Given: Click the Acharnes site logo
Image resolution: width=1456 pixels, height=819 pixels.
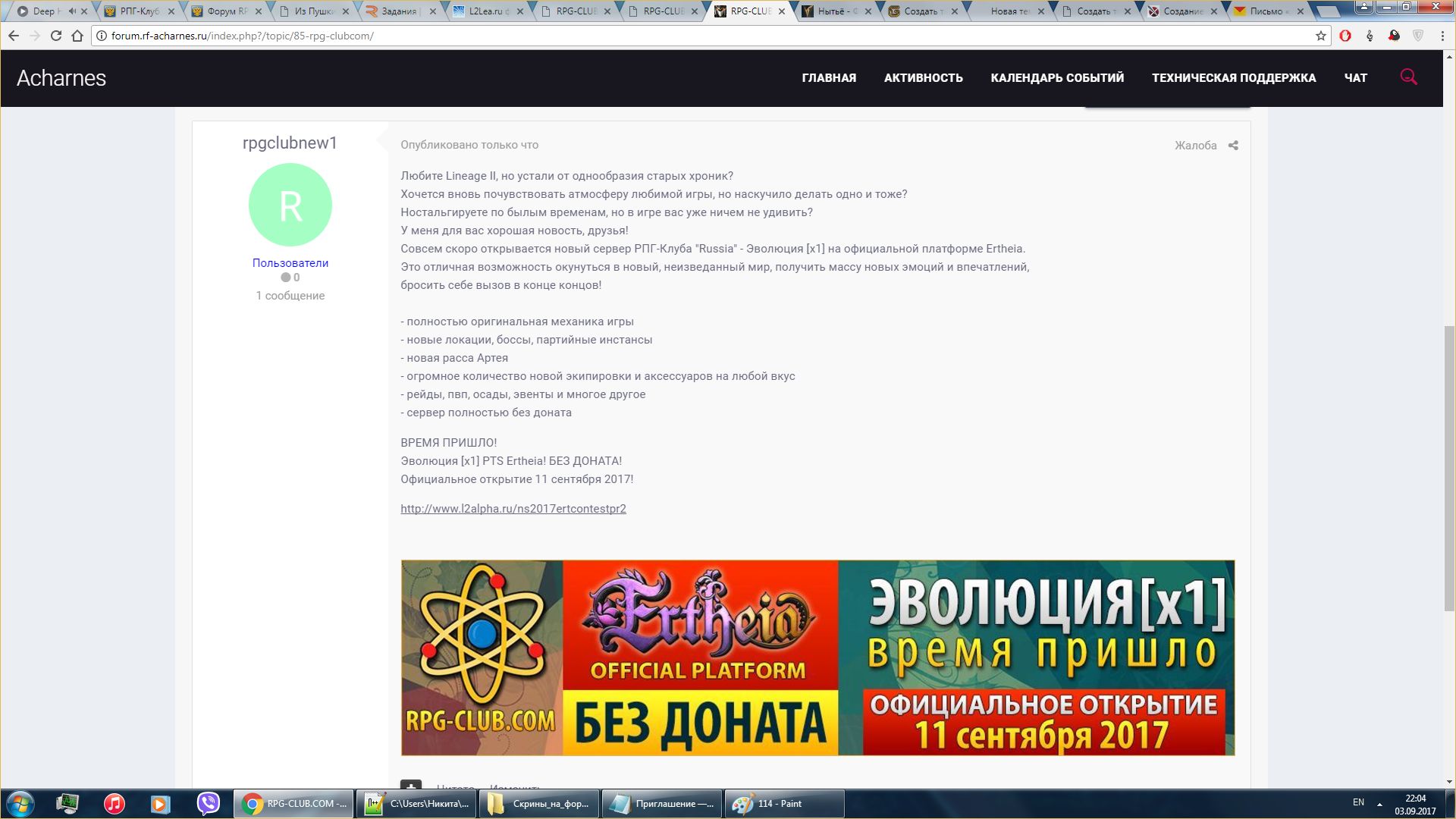Looking at the screenshot, I should (x=61, y=78).
